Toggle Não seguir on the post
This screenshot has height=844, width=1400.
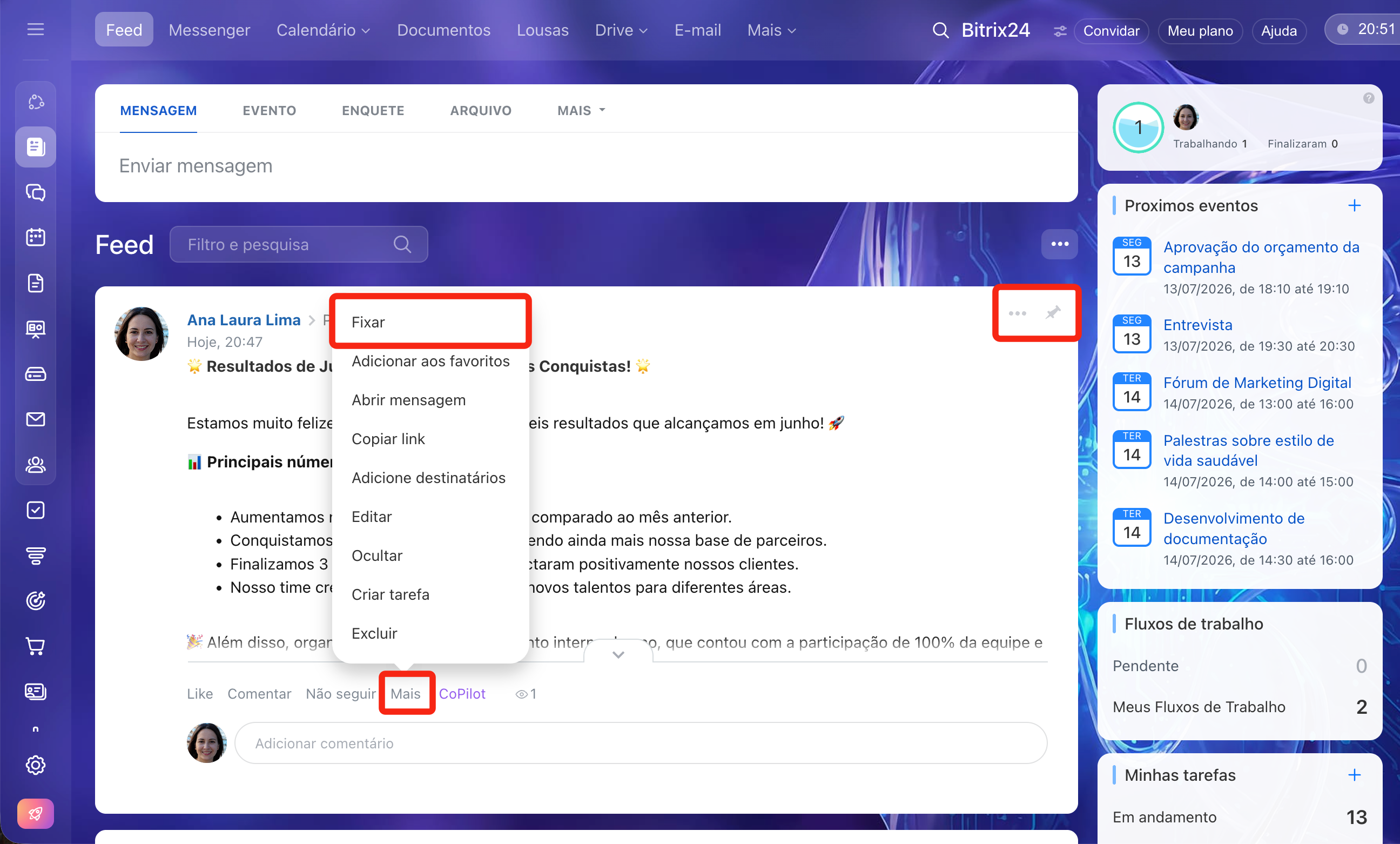(341, 694)
